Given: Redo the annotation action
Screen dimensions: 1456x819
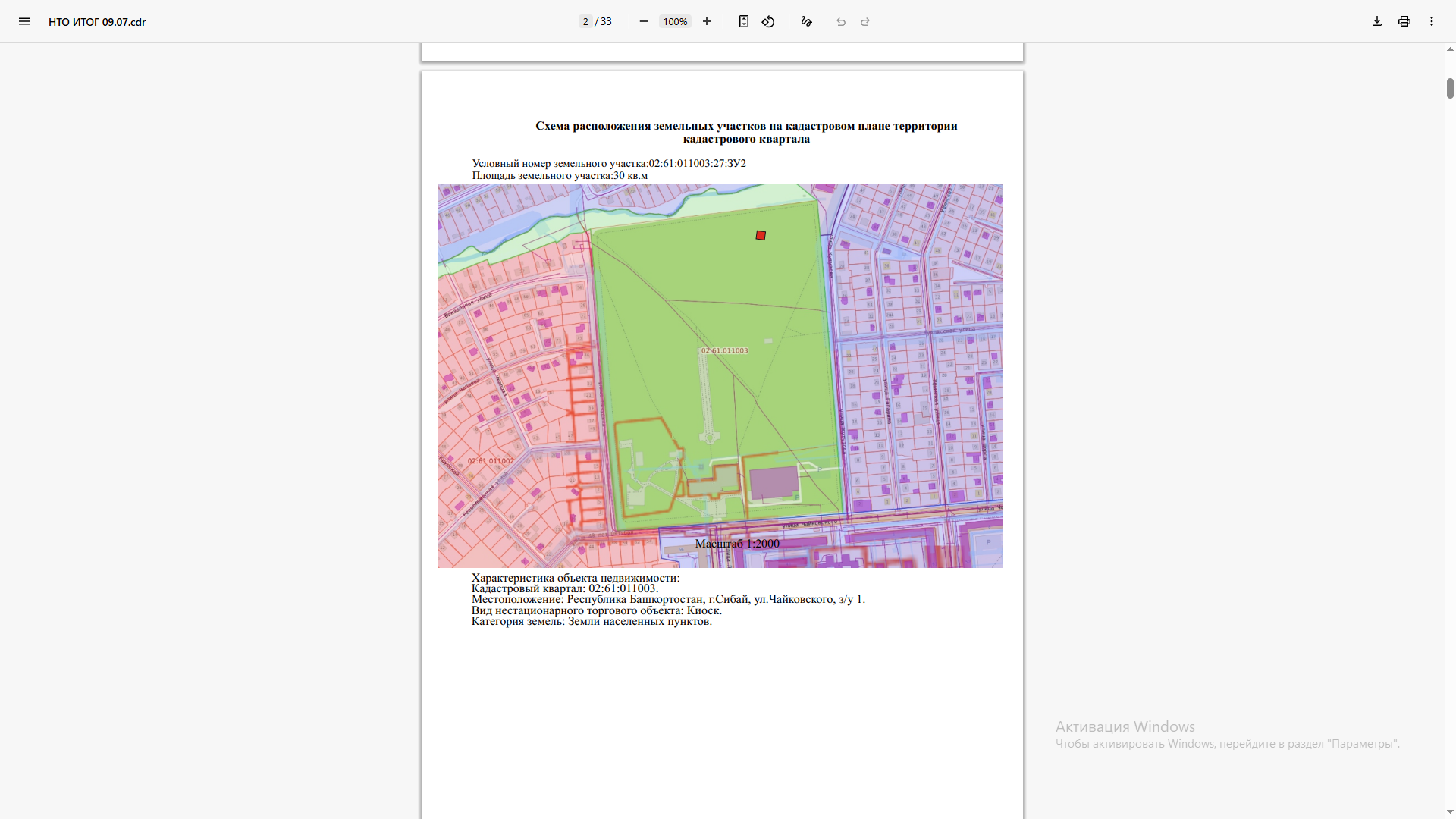Looking at the screenshot, I should click(865, 21).
